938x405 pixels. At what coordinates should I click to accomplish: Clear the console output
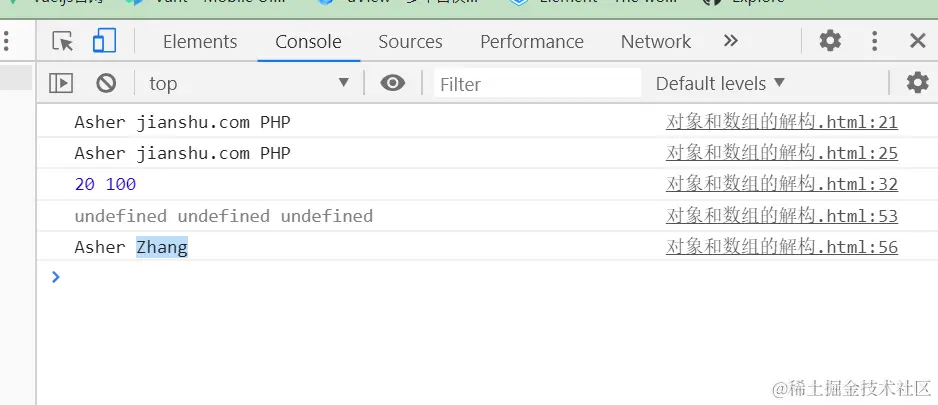(106, 83)
